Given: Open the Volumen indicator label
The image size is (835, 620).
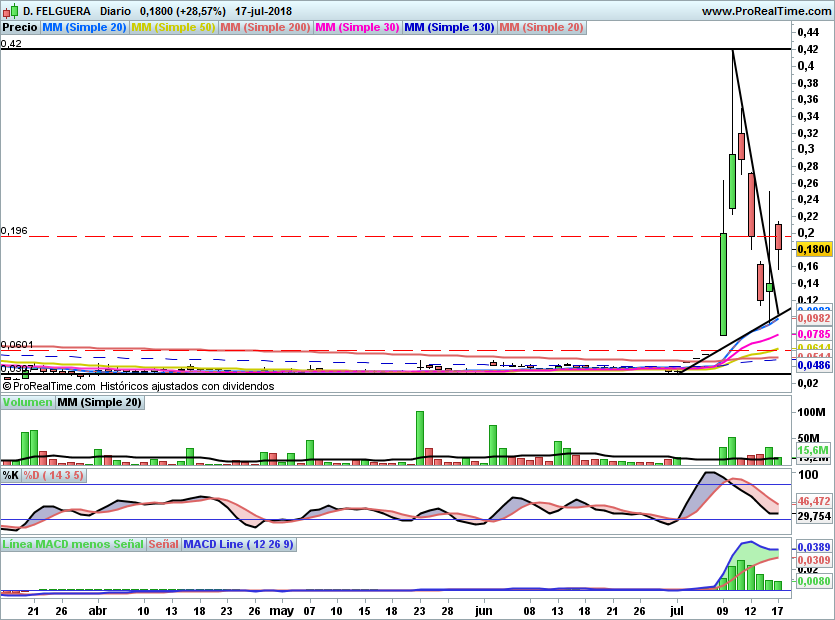Looking at the screenshot, I should point(27,402).
